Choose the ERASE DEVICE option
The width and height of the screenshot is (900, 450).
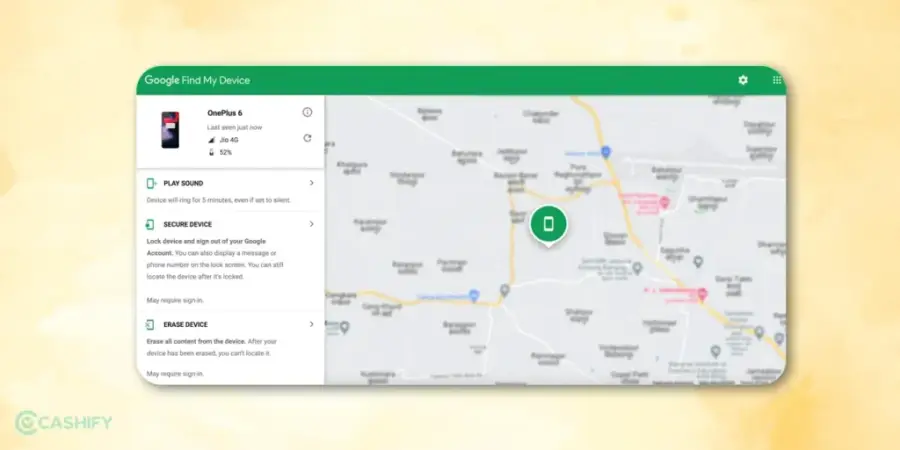click(186, 325)
